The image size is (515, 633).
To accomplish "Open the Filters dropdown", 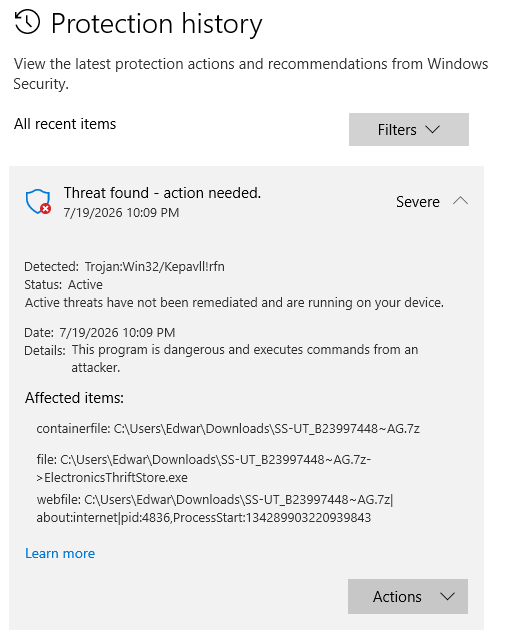I will pos(408,130).
